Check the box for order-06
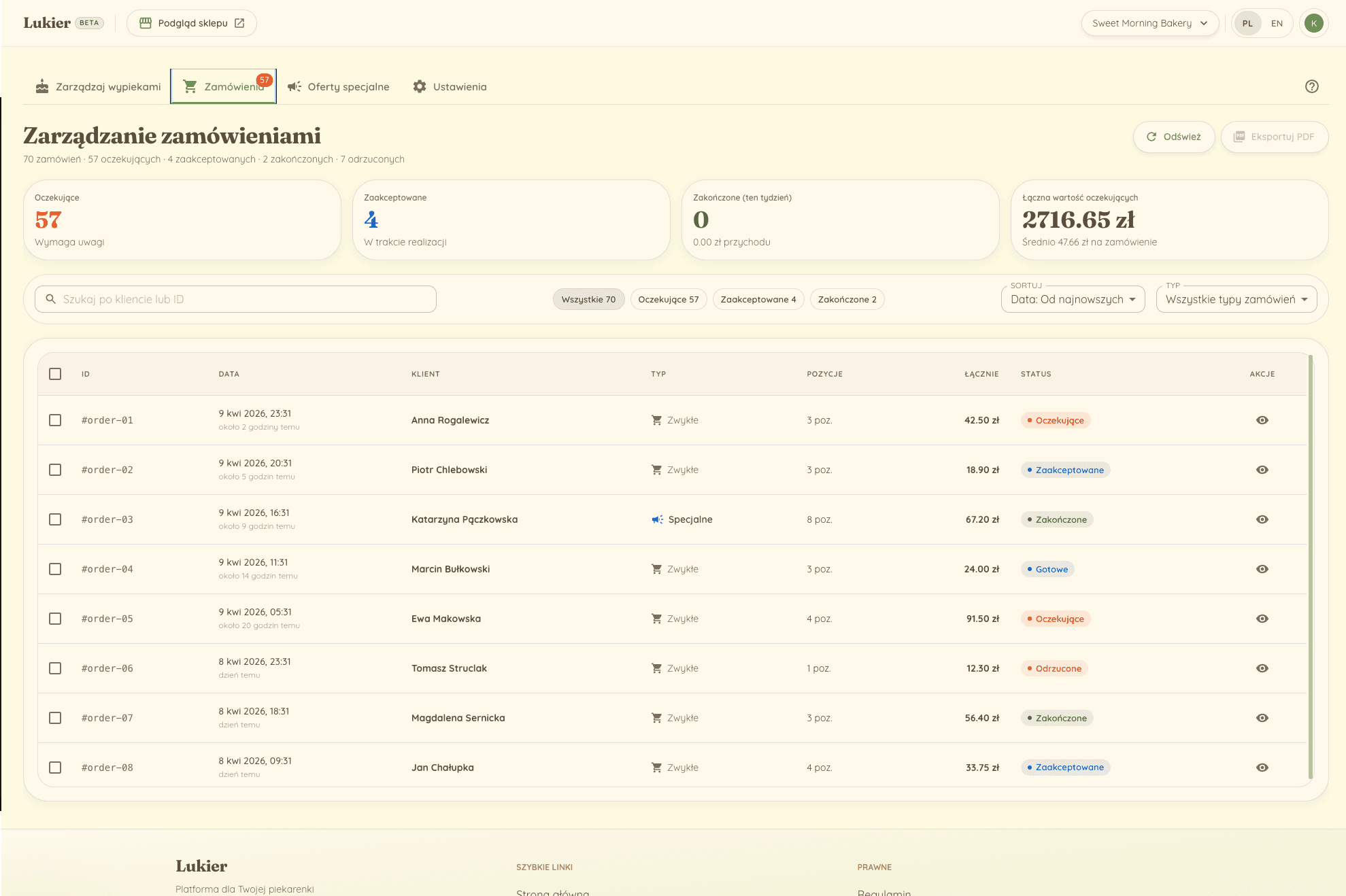Screen dimensions: 1346x896 click(55, 668)
